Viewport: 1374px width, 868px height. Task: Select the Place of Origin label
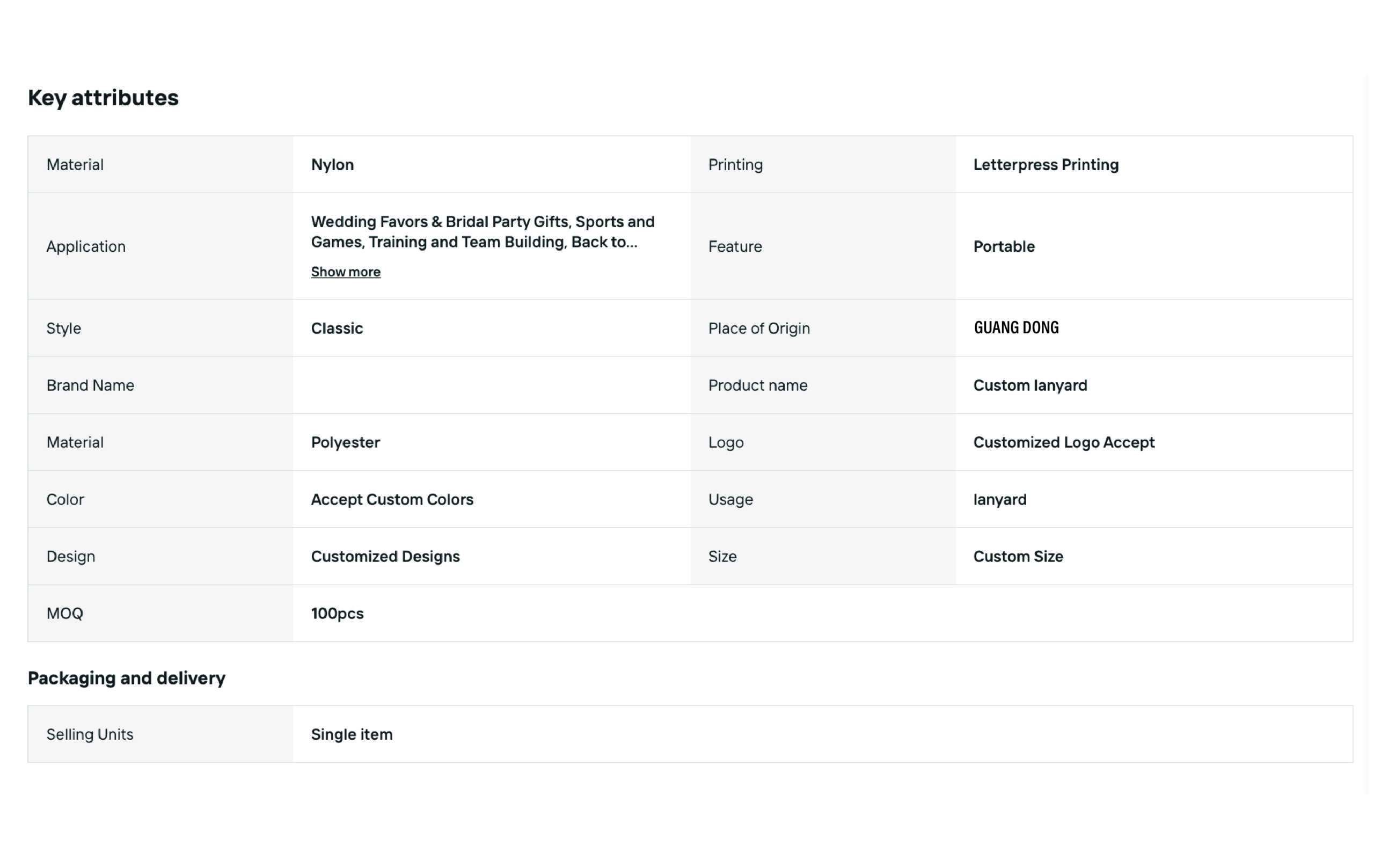click(759, 328)
